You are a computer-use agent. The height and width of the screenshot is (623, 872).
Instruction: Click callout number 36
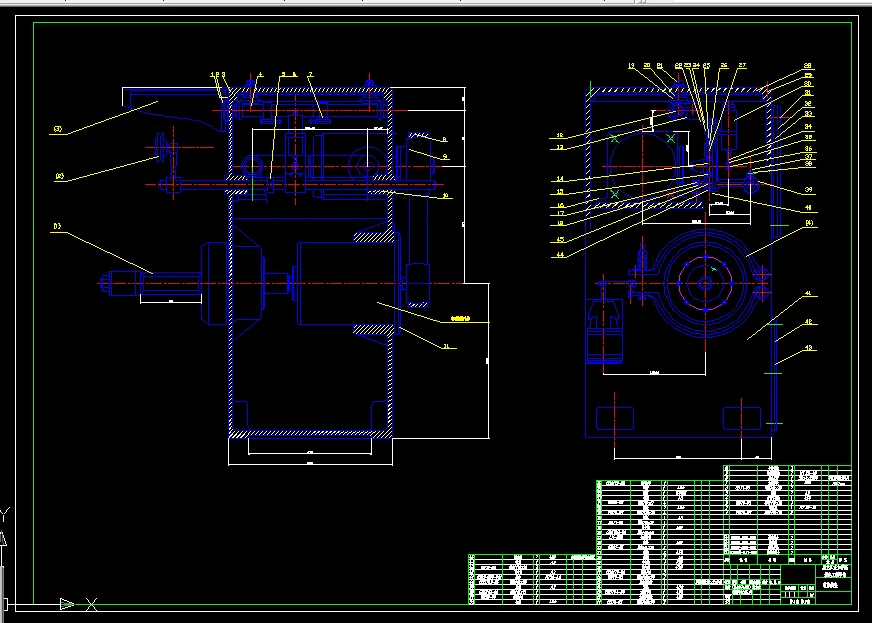[808, 149]
